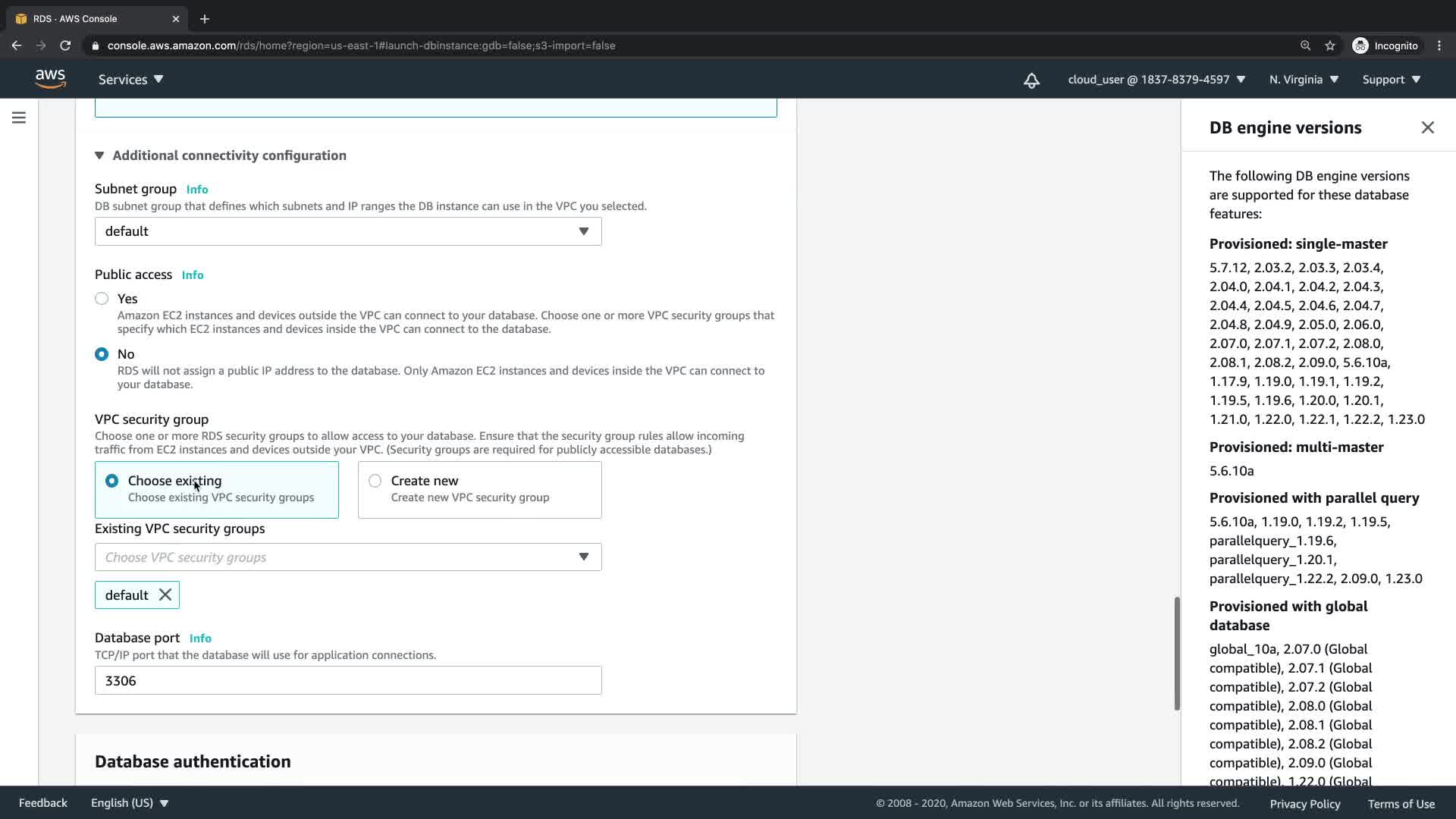Remove the default security group tag
1456x819 pixels.
point(165,595)
